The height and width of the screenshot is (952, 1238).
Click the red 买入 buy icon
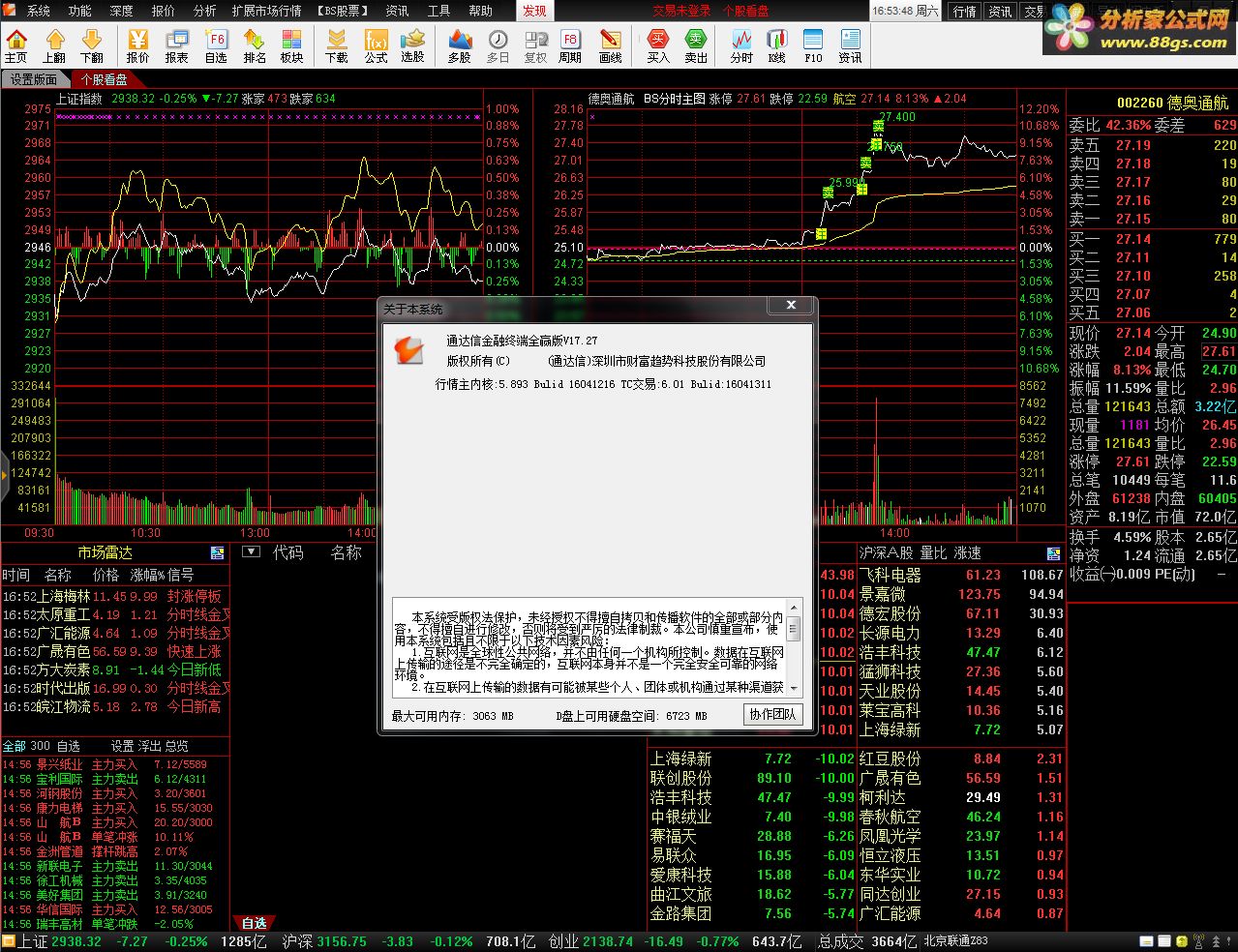[658, 45]
